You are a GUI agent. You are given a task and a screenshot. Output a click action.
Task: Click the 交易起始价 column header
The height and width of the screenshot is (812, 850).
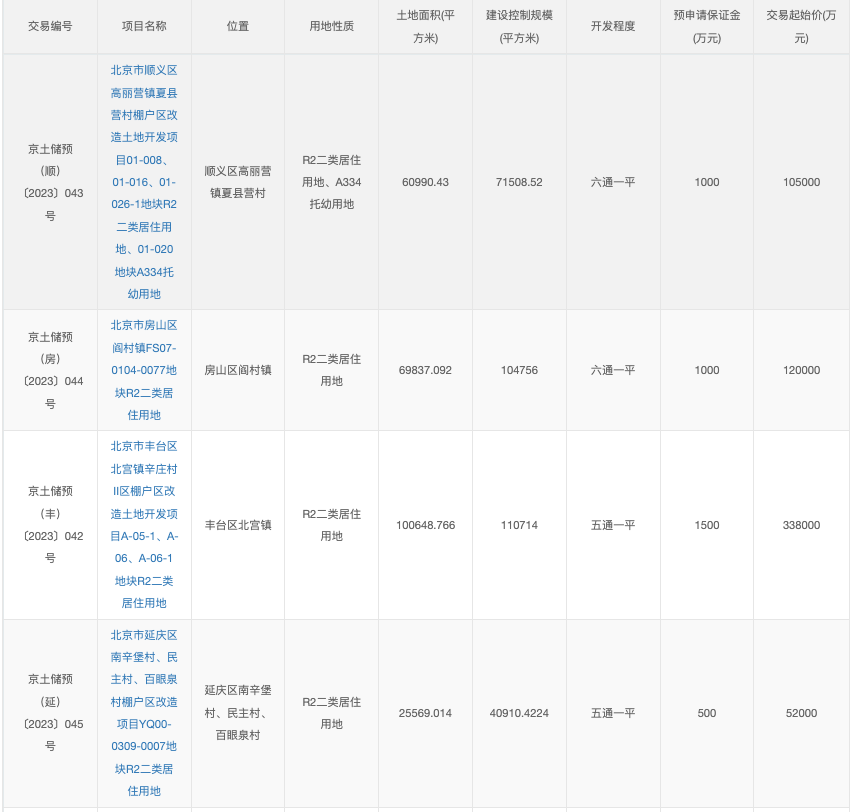click(801, 27)
